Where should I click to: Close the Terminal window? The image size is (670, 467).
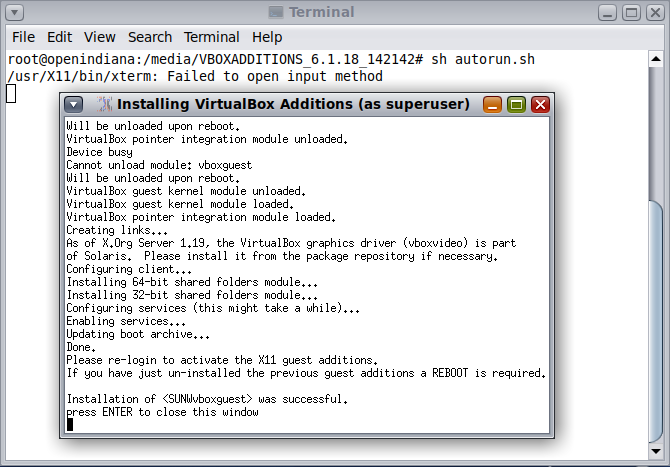tap(655, 12)
